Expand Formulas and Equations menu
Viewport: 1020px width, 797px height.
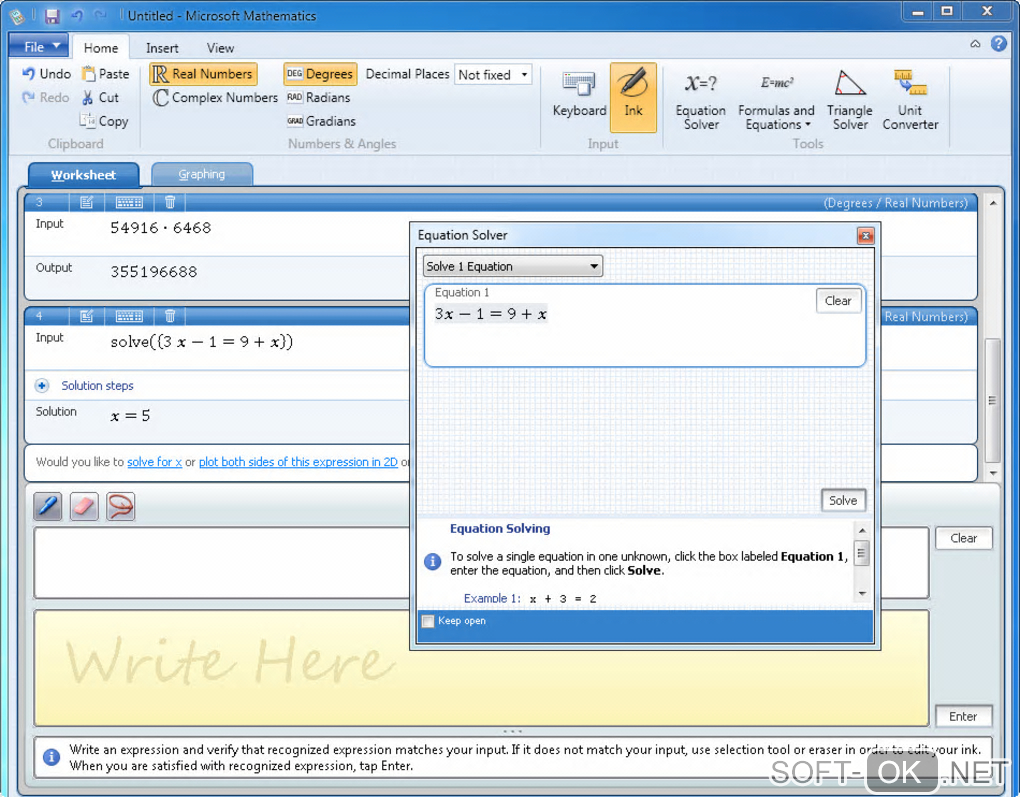pyautogui.click(x=776, y=100)
